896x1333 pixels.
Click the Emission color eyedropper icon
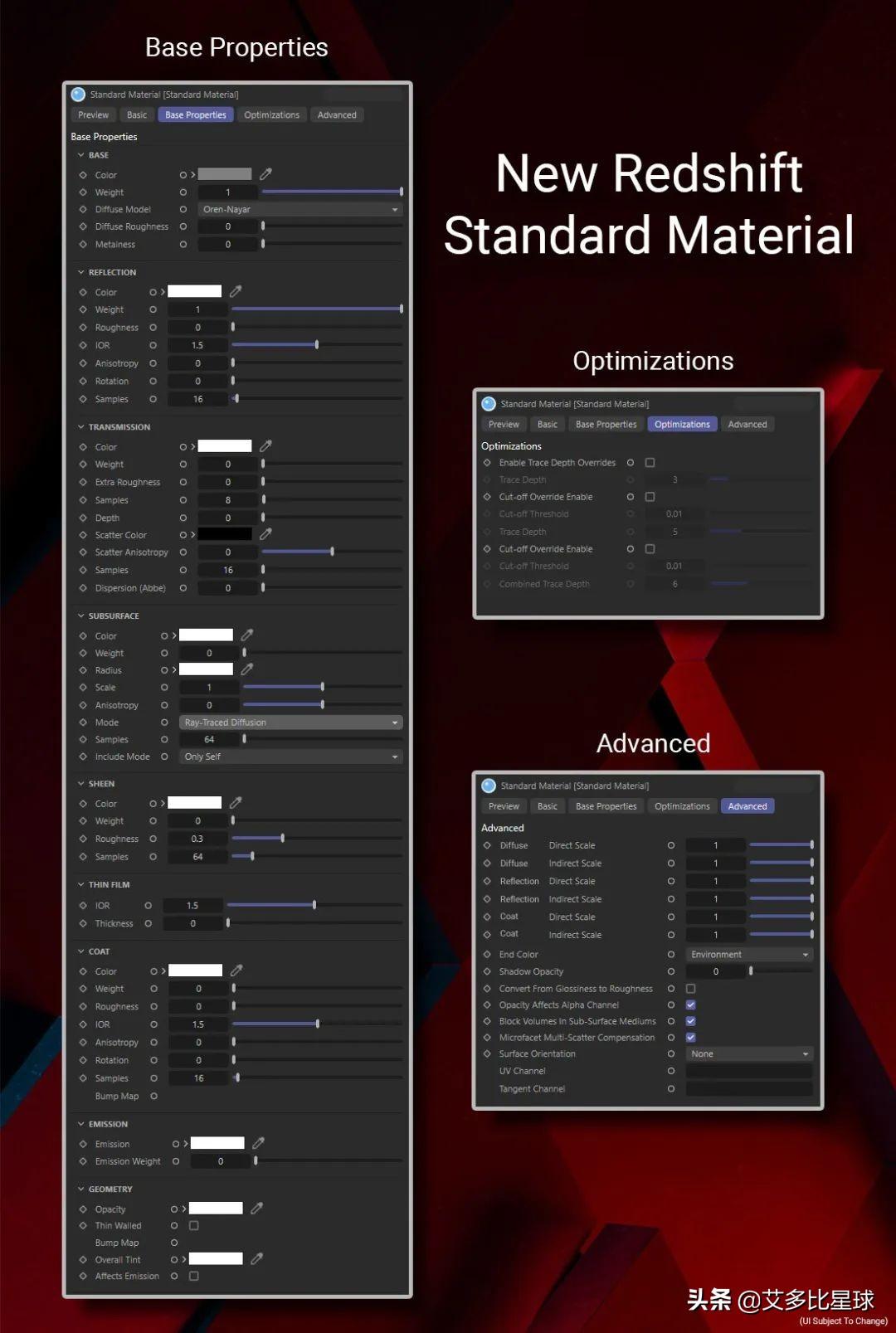259,1143
